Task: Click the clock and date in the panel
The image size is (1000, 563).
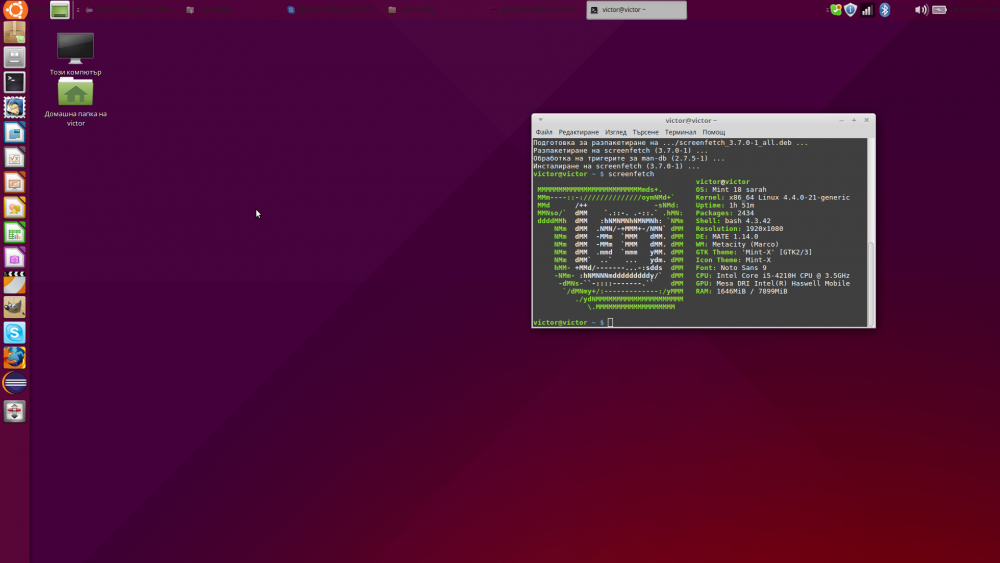Action: [x=974, y=10]
